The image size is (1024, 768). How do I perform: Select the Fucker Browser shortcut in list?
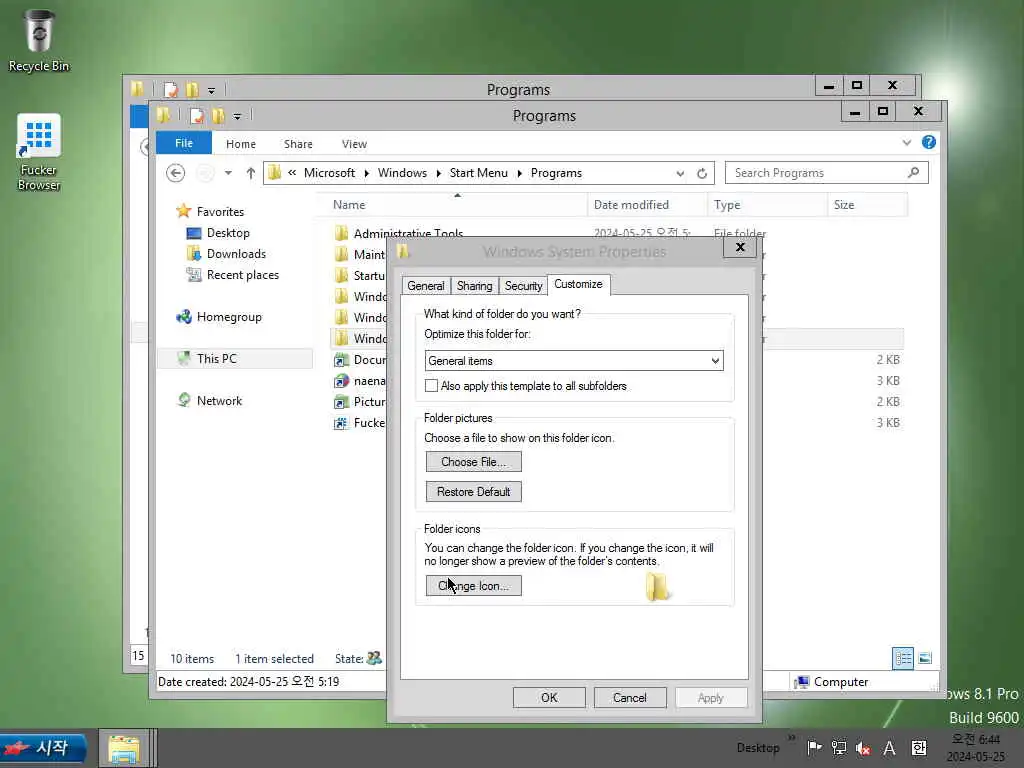point(359,423)
